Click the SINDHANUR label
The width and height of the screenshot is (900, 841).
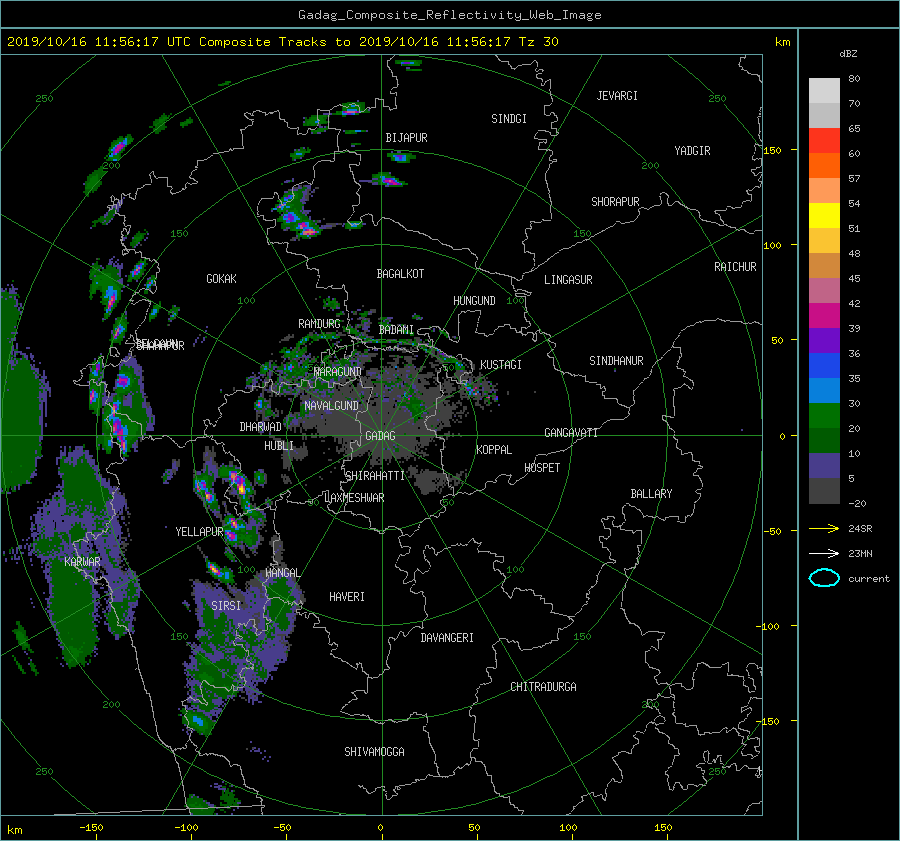616,361
